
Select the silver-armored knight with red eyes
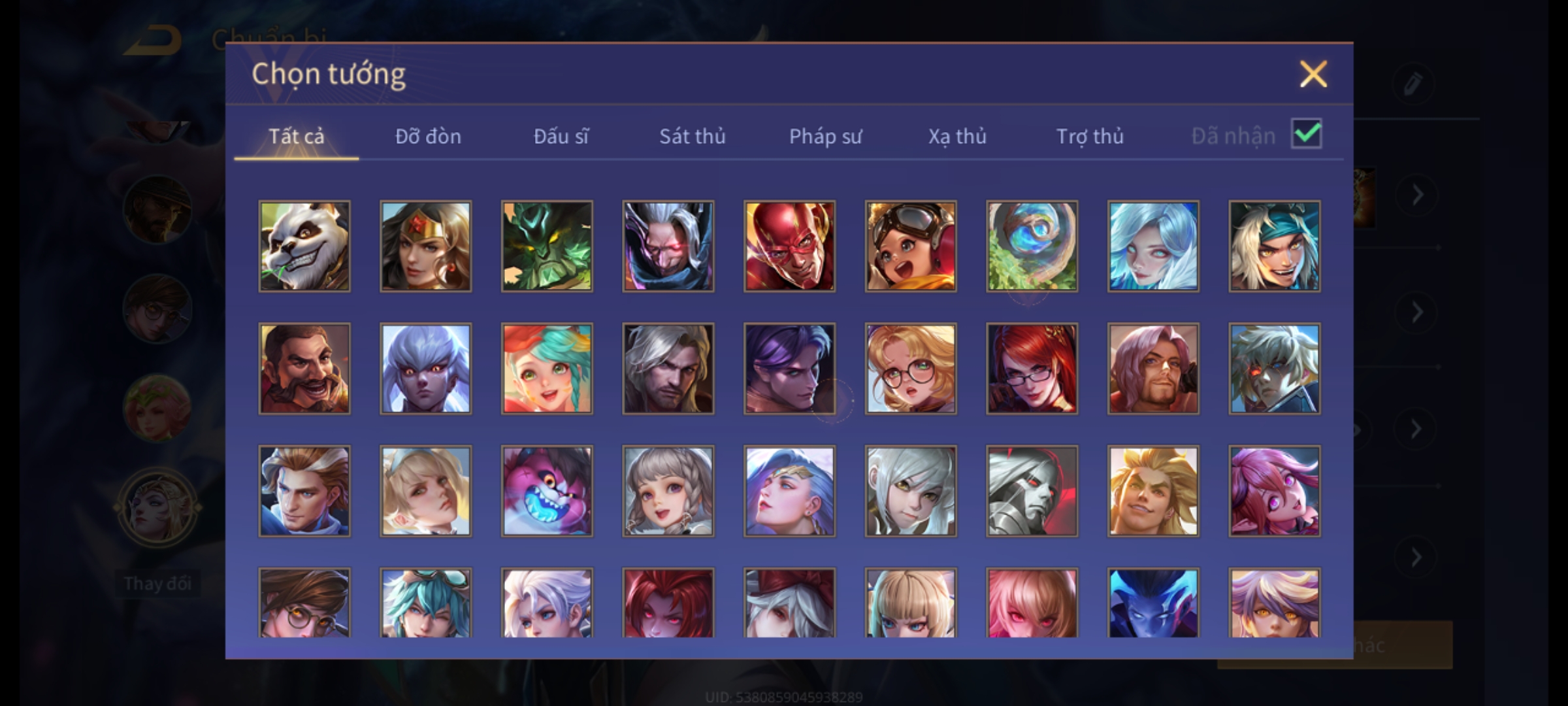[1032, 491]
